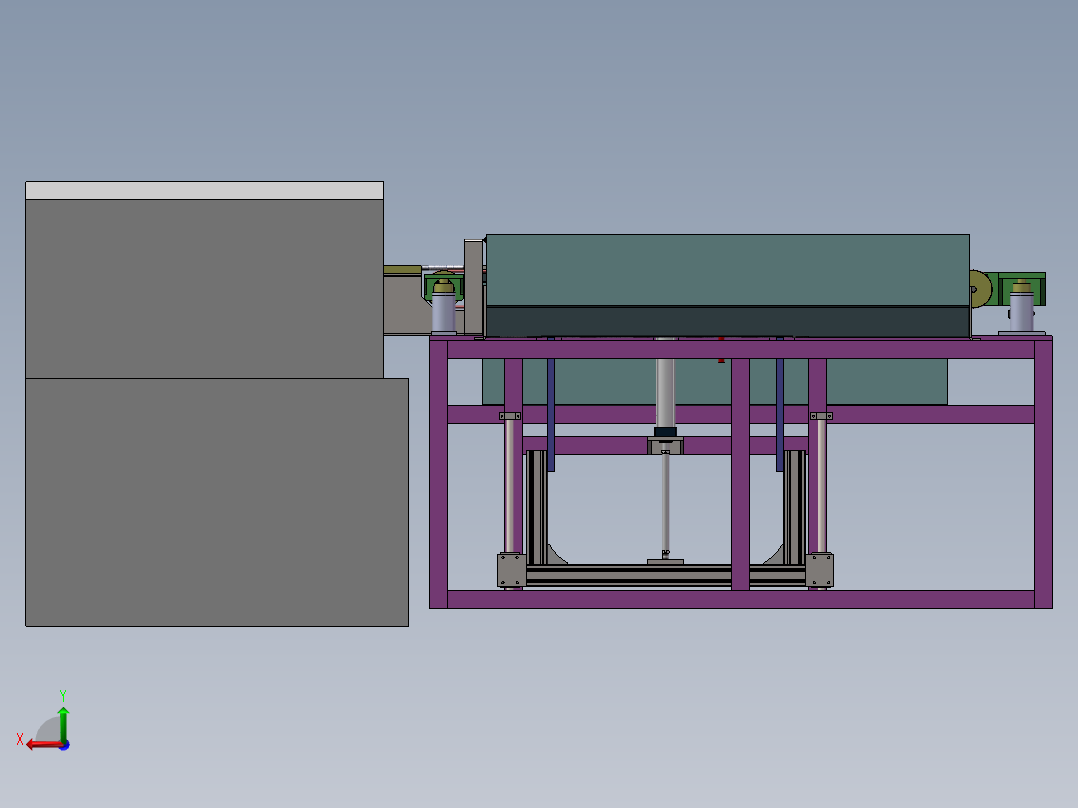Select the left gray corner bracket block
Viewport: 1078px width, 808px height.
click(x=512, y=570)
